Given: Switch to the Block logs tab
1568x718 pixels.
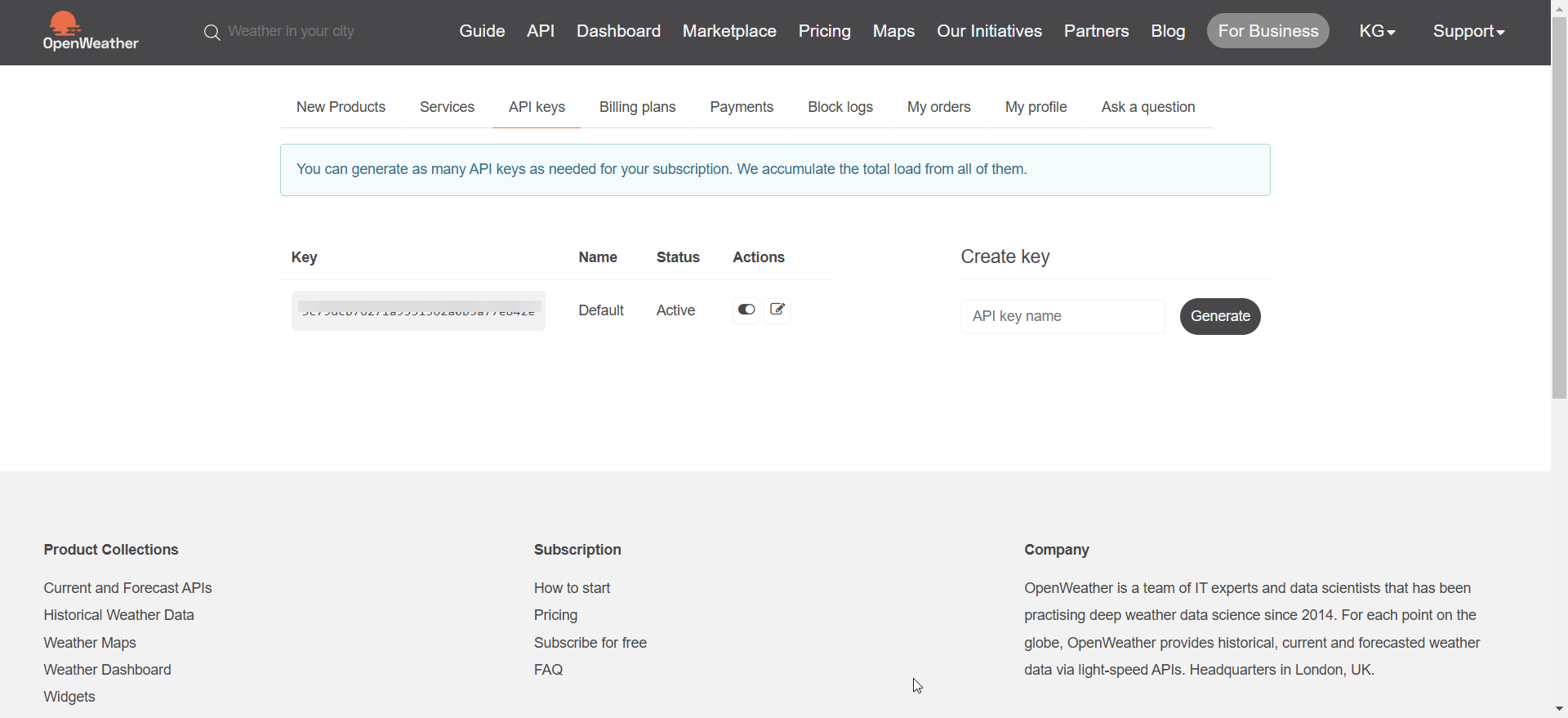Looking at the screenshot, I should 840,107.
